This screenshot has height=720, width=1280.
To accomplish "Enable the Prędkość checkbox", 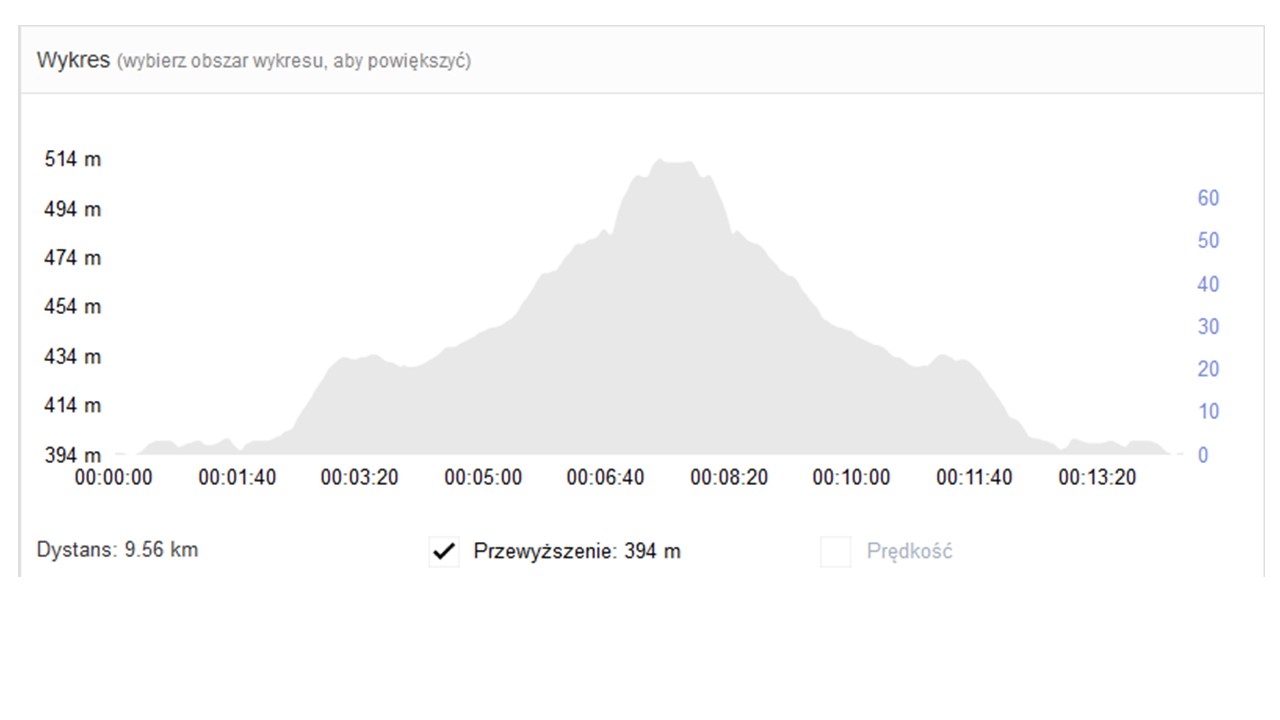I will pyautogui.click(x=835, y=551).
